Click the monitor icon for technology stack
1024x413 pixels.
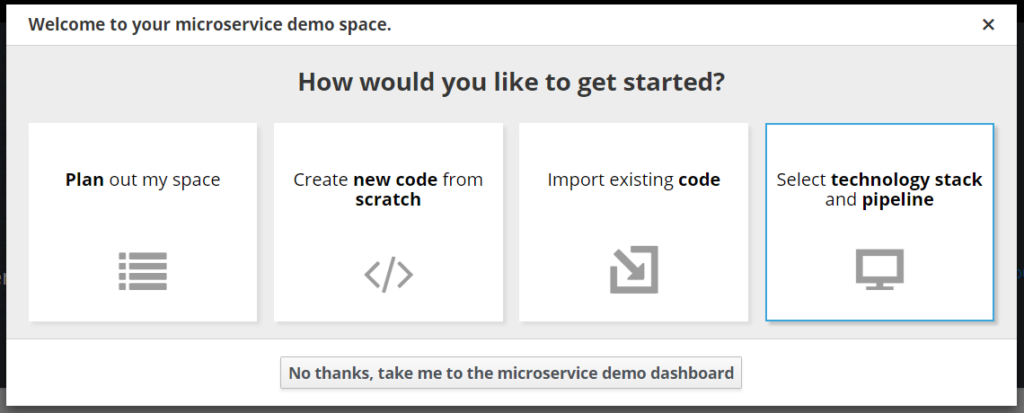pyautogui.click(x=879, y=270)
